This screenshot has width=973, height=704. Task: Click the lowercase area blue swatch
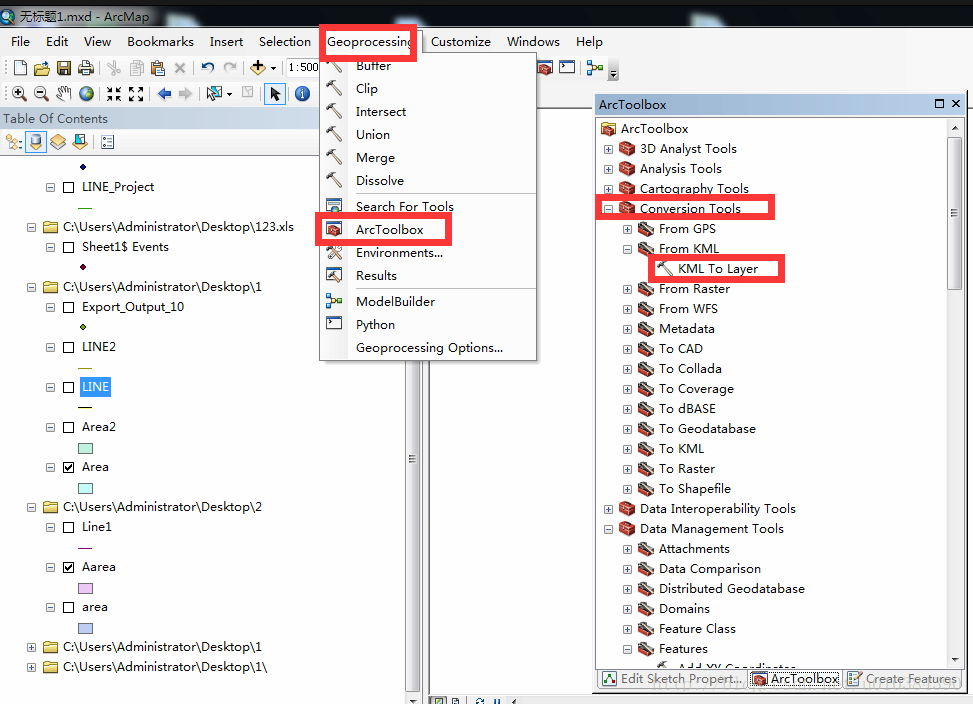[86, 628]
